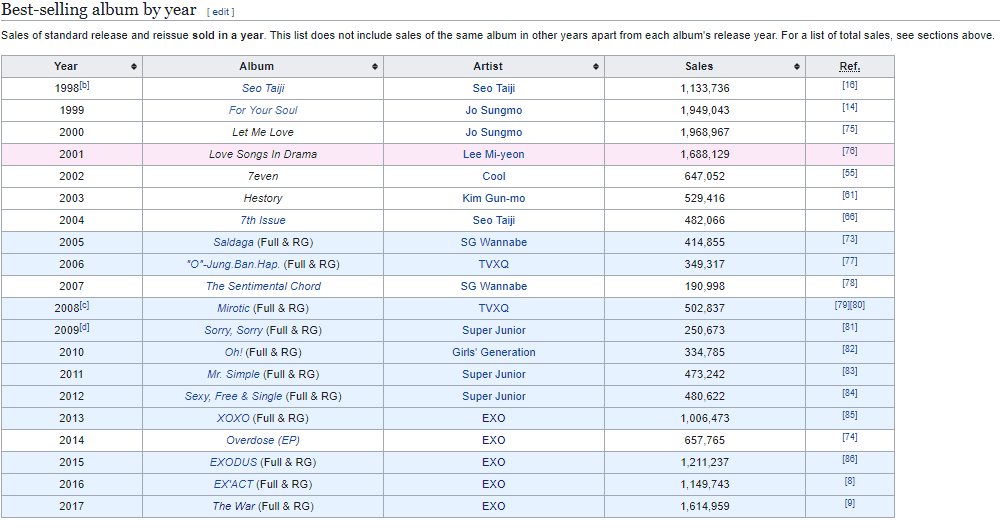Sort table by Album column arrows

coord(375,67)
